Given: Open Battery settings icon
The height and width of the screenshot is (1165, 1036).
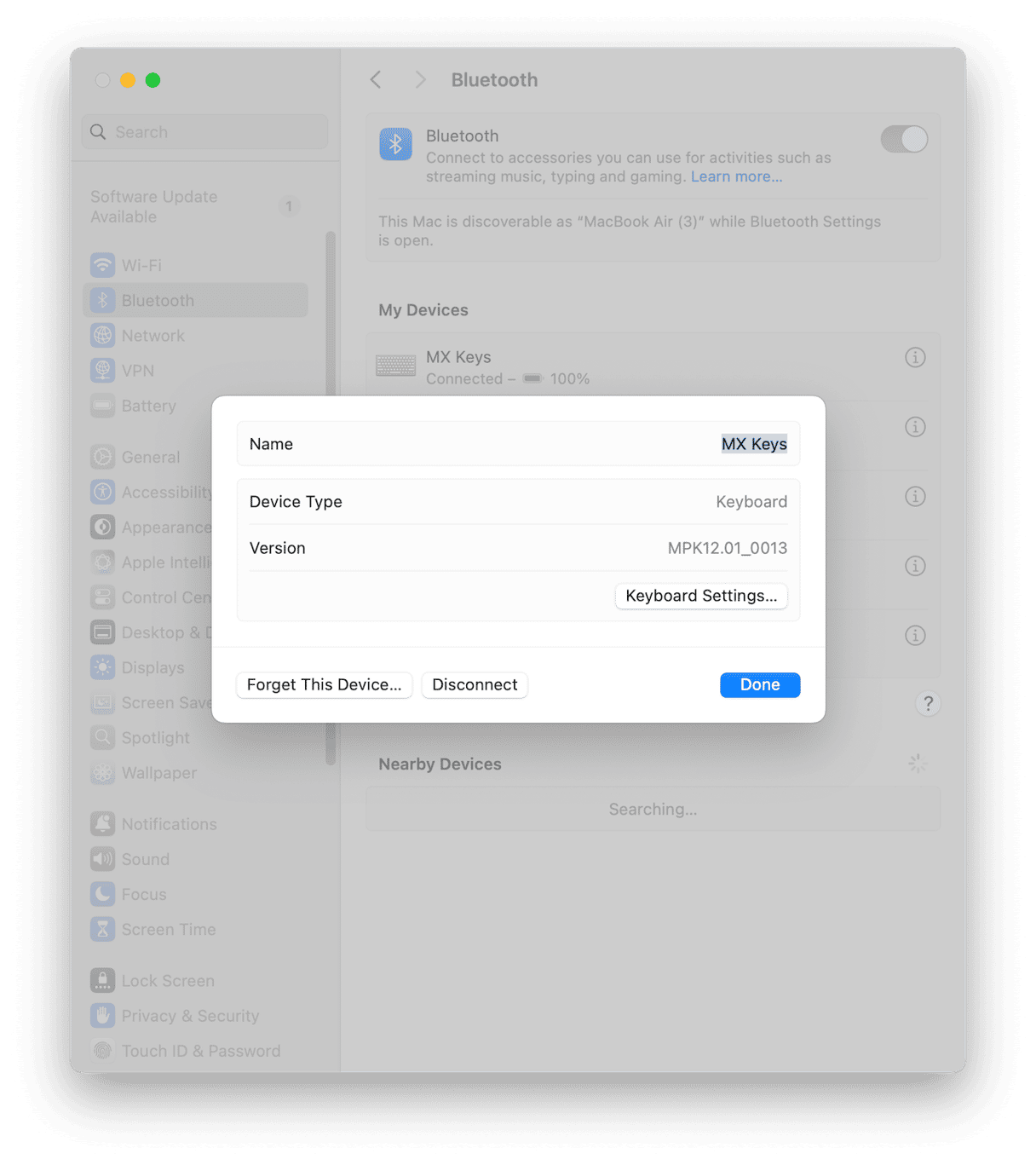Looking at the screenshot, I should click(102, 406).
